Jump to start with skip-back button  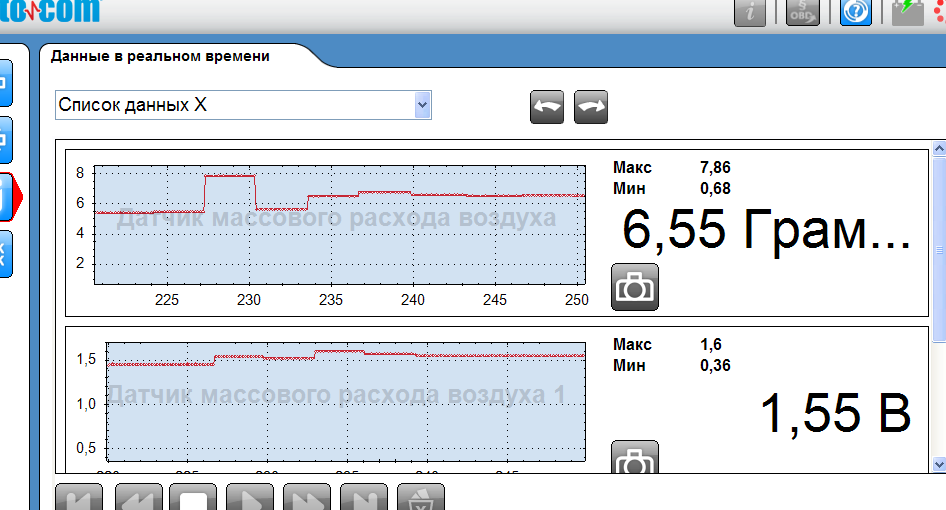pyautogui.click(x=78, y=498)
